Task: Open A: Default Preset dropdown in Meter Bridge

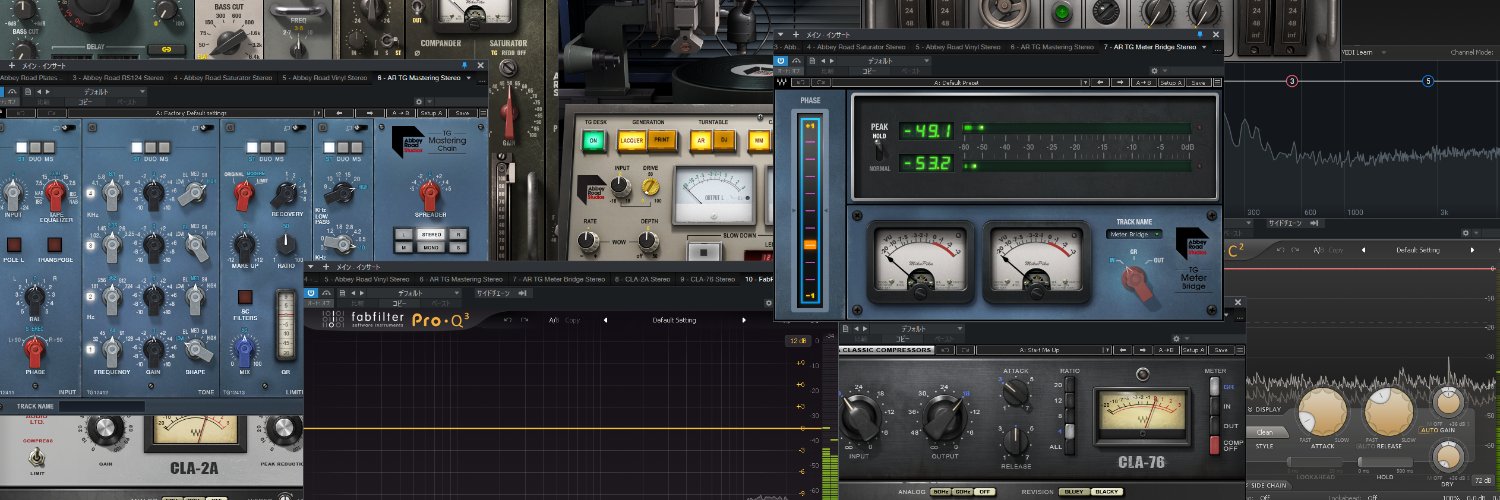Action: tap(960, 83)
